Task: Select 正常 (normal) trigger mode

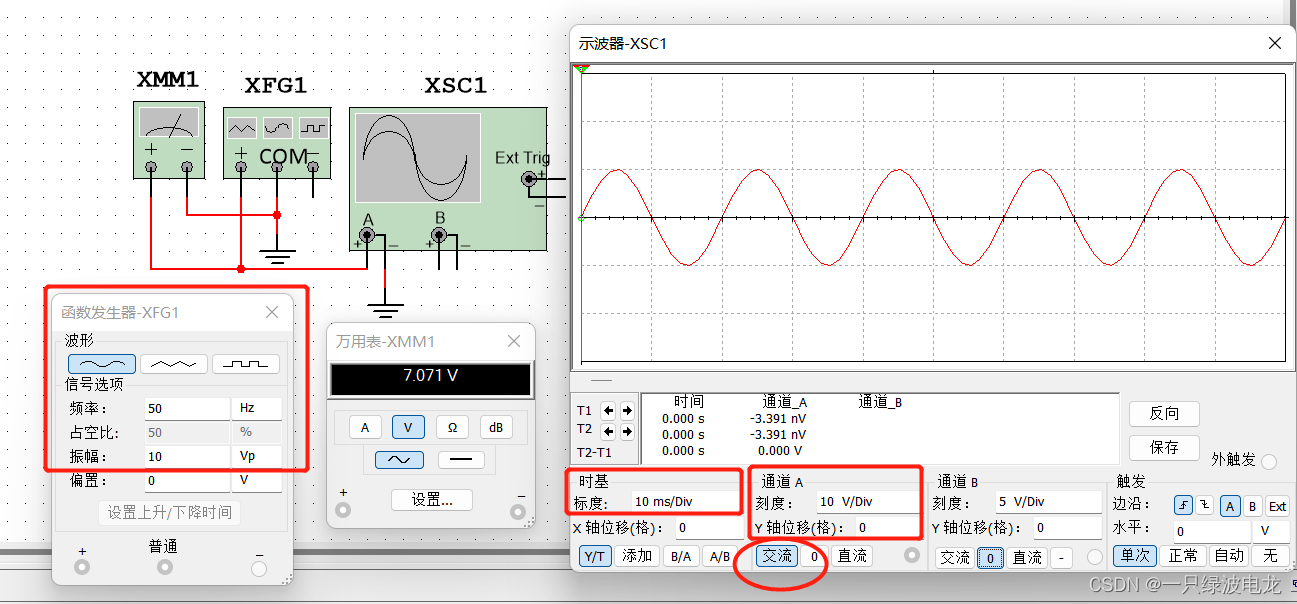Action: point(1183,555)
